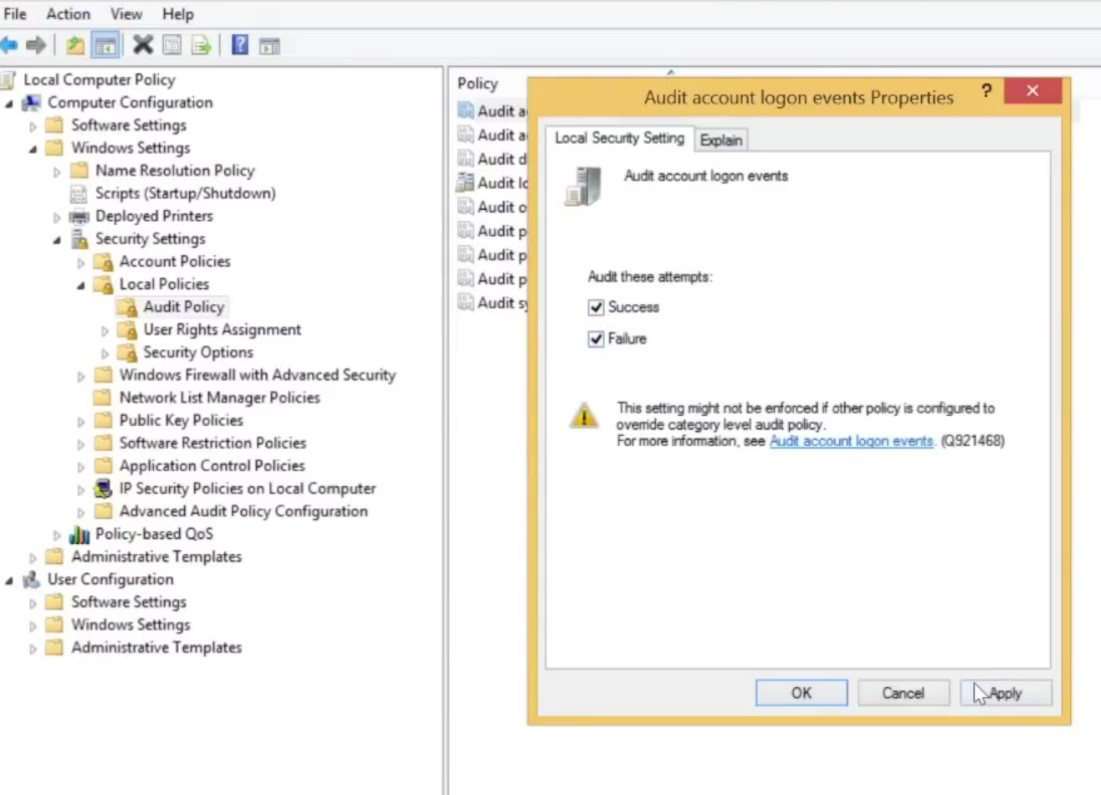Select Software Restriction Policies tree item
This screenshot has width=1101, height=795.
tap(213, 443)
